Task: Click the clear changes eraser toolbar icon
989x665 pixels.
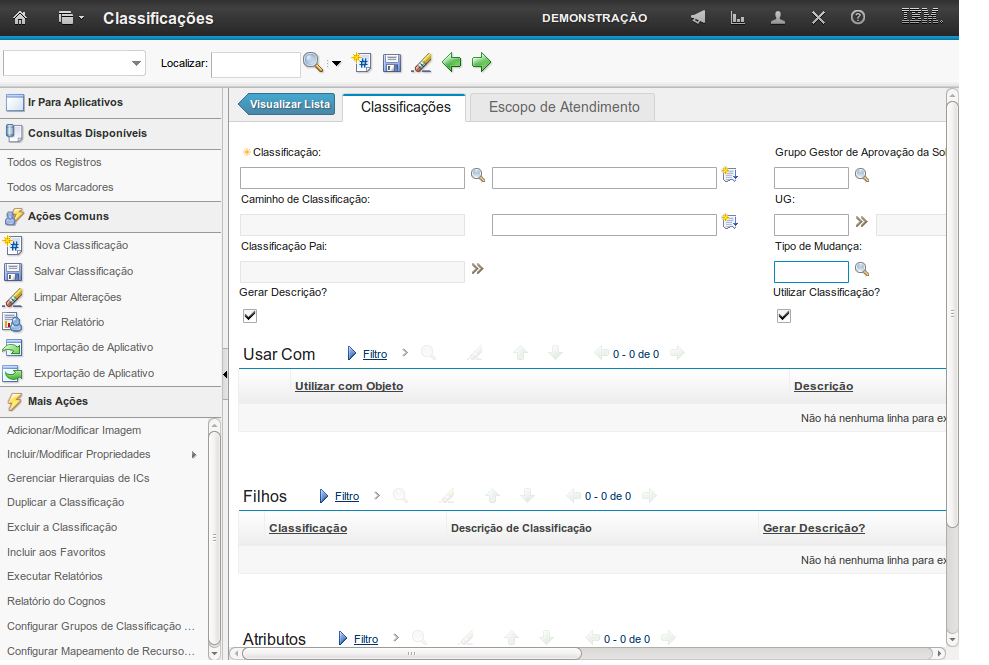Action: (422, 63)
